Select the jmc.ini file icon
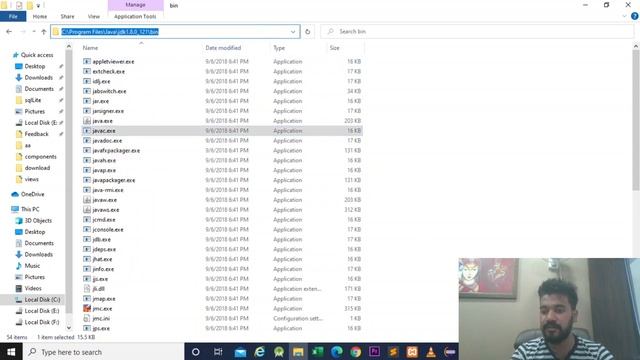This screenshot has width=640, height=360. click(x=87, y=318)
